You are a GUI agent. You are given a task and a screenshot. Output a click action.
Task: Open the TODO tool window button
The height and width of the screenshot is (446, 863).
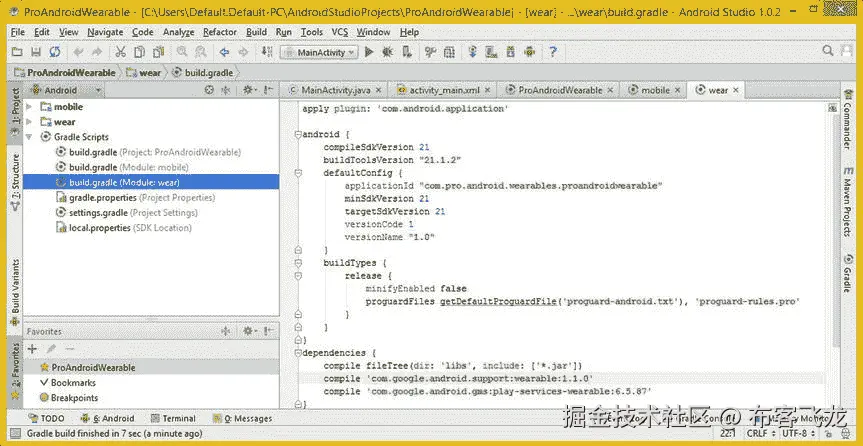pos(46,418)
